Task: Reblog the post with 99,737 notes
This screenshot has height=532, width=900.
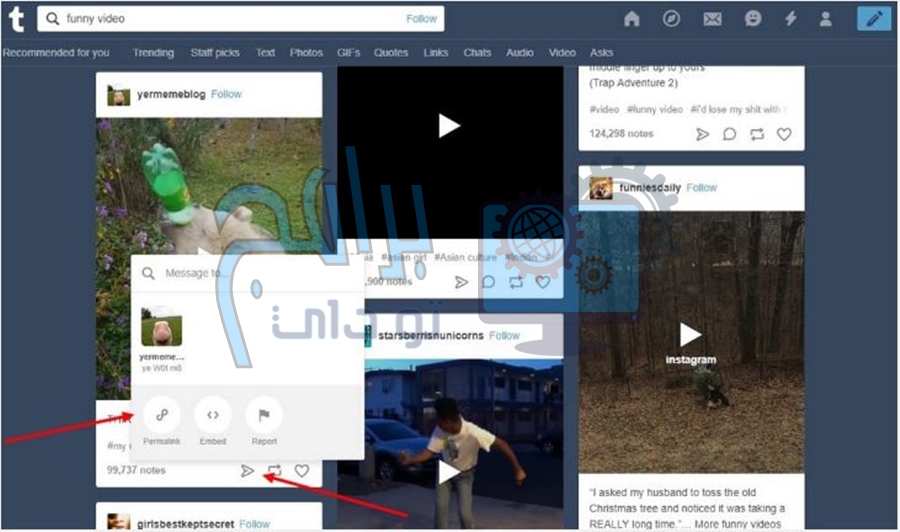Action: (275, 471)
